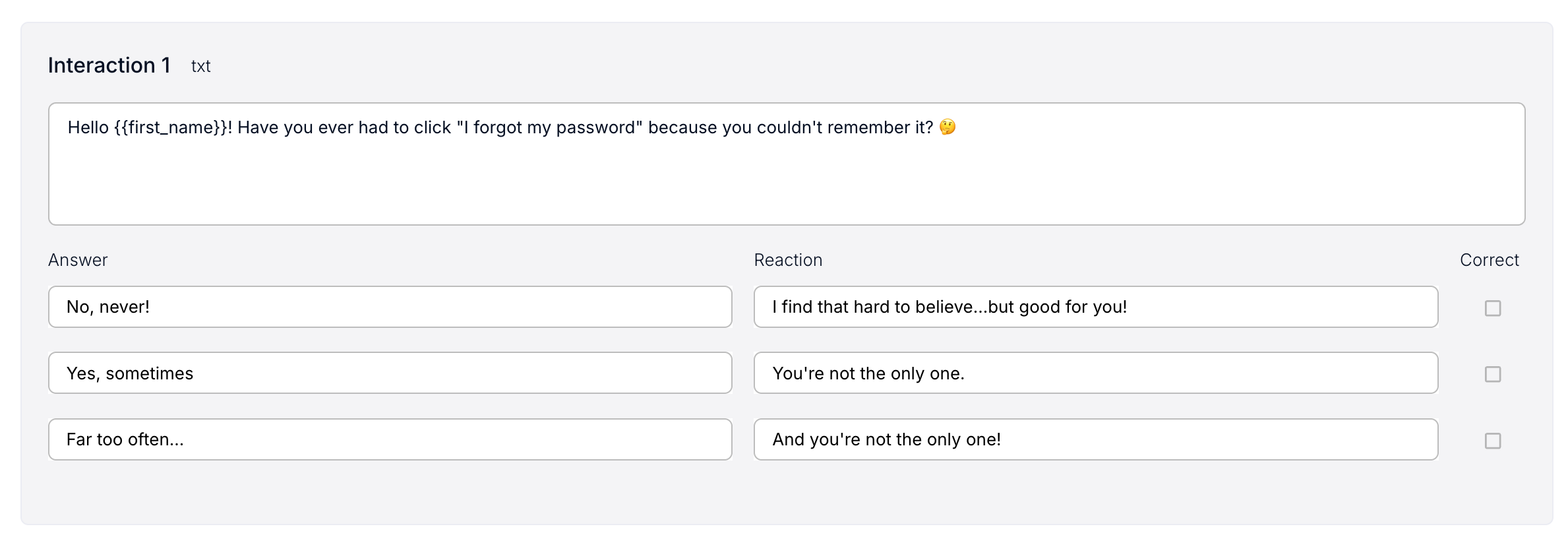This screenshot has height=541, width=1568.
Task: Edit the "No, never!" answer field
Action: pos(390,307)
